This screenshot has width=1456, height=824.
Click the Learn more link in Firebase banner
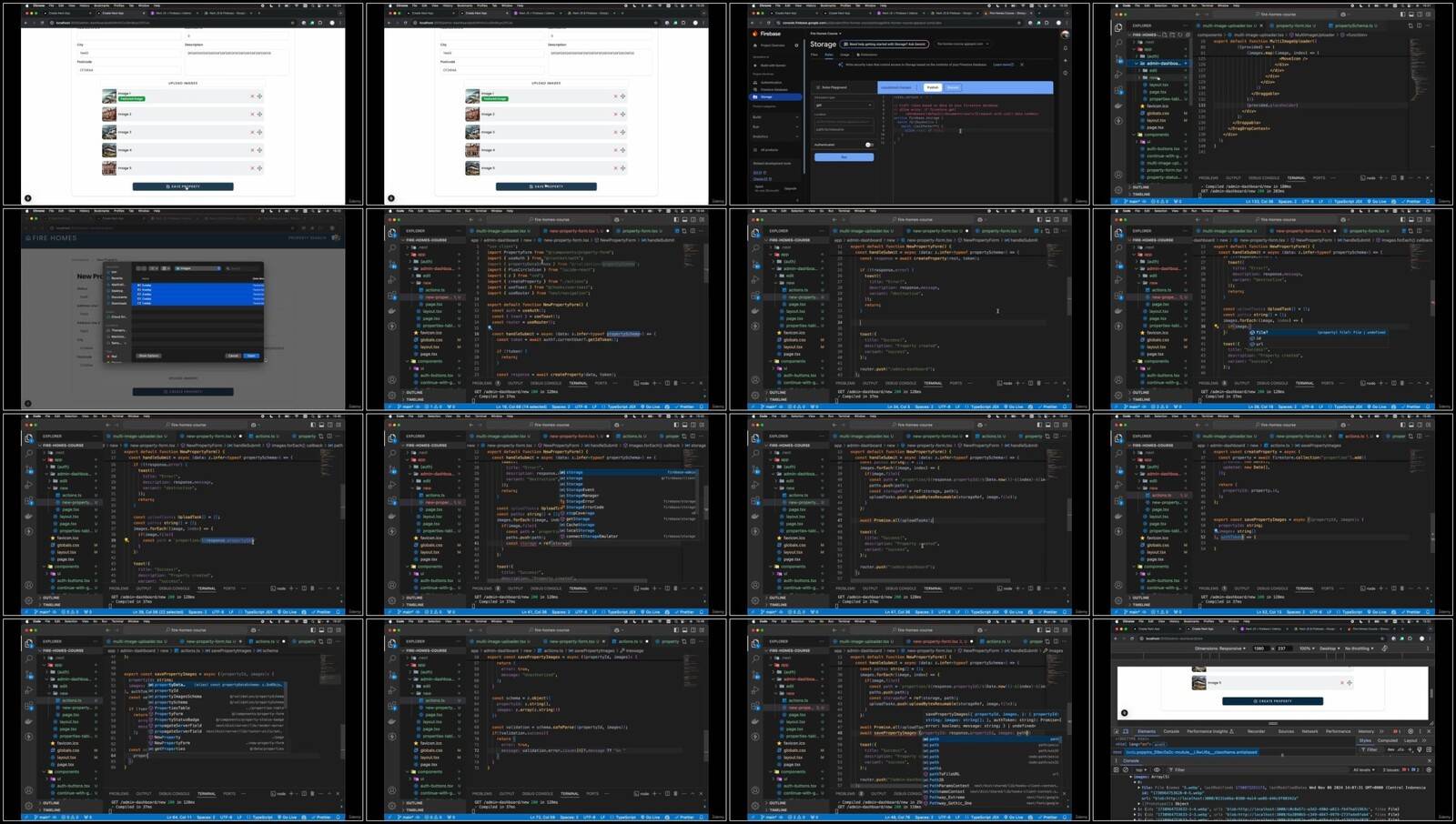click(1003, 65)
